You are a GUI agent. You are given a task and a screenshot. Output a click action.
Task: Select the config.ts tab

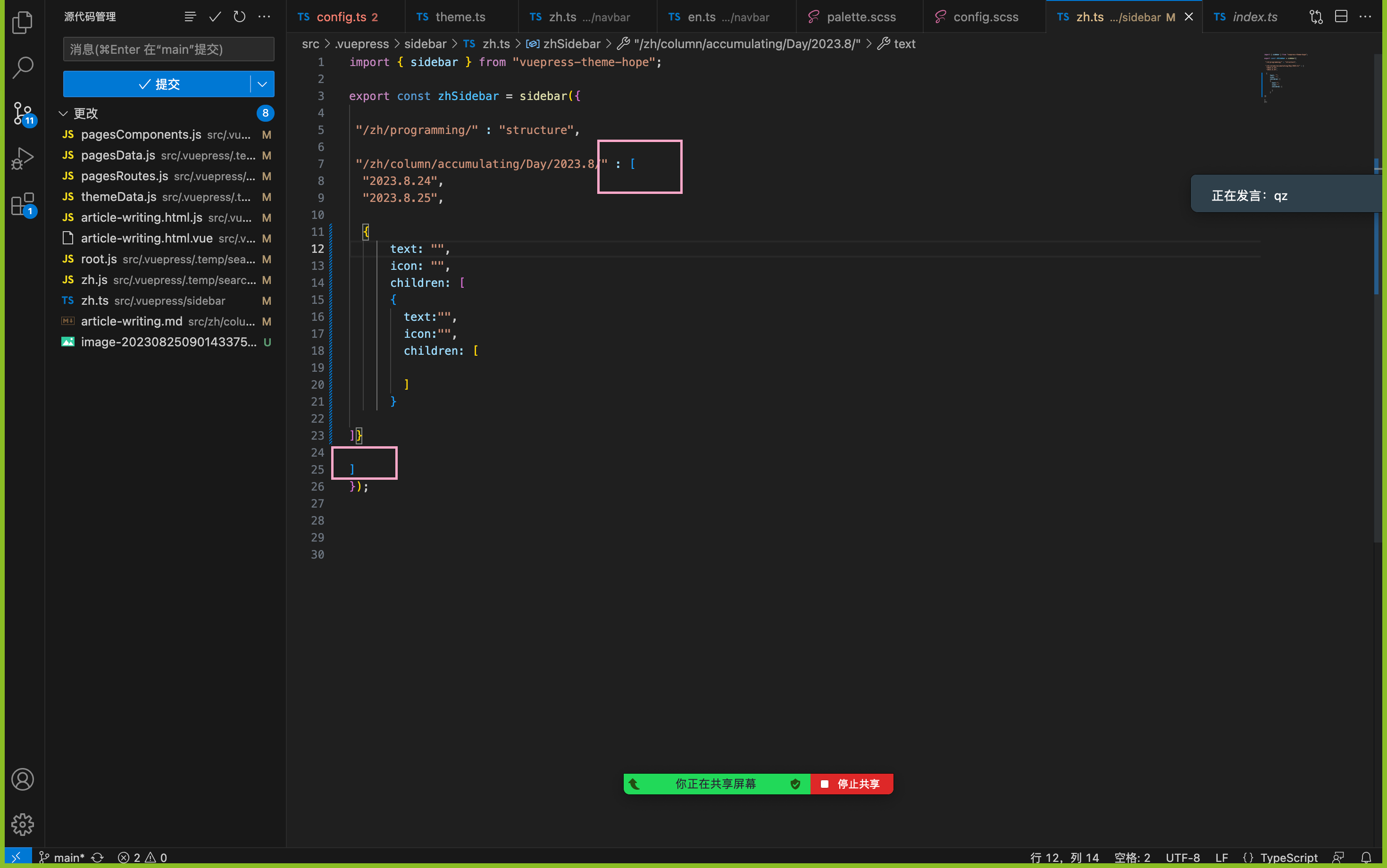[340, 17]
